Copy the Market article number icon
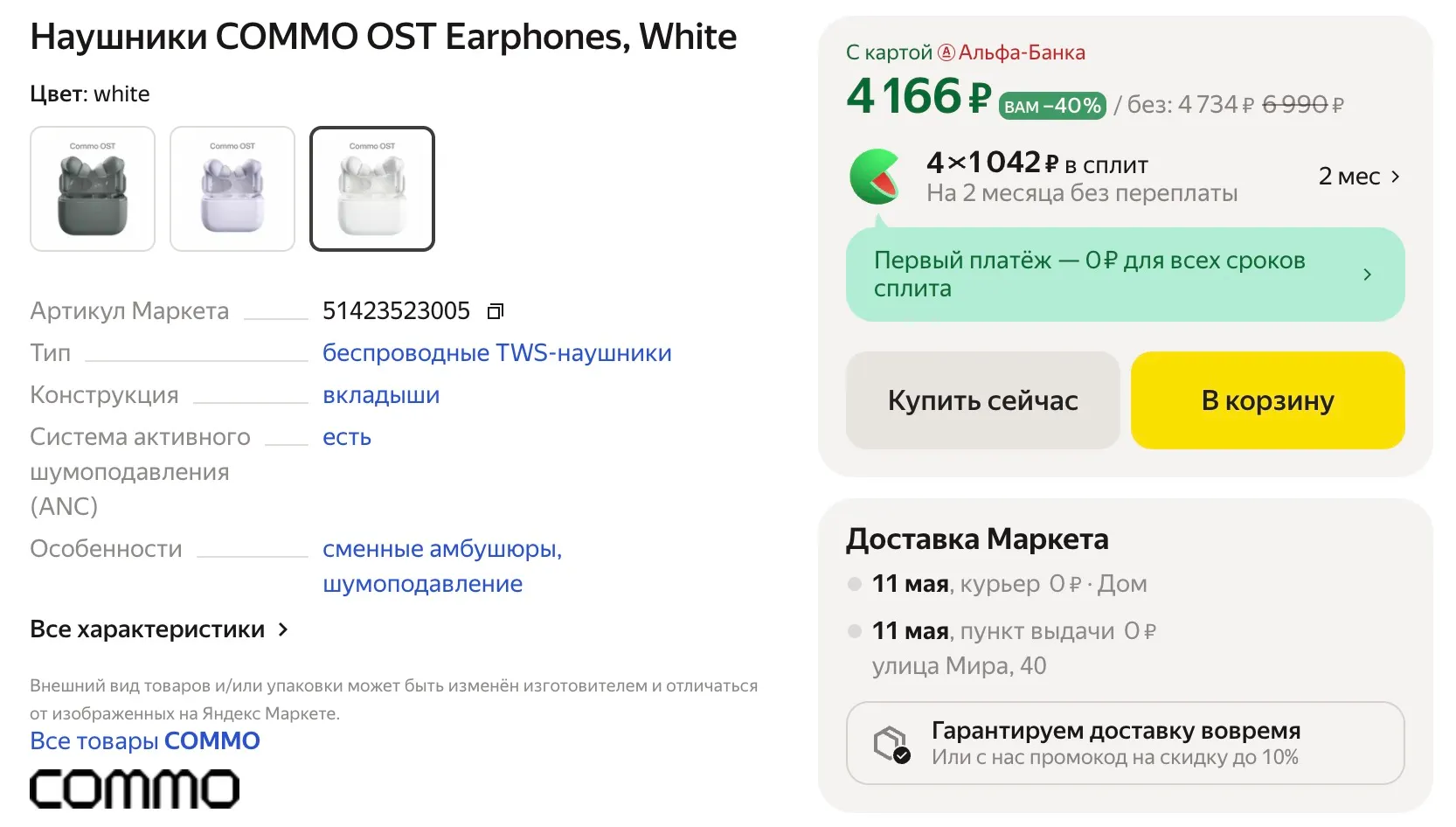Image resolution: width=1456 pixels, height=827 pixels. coord(496,311)
